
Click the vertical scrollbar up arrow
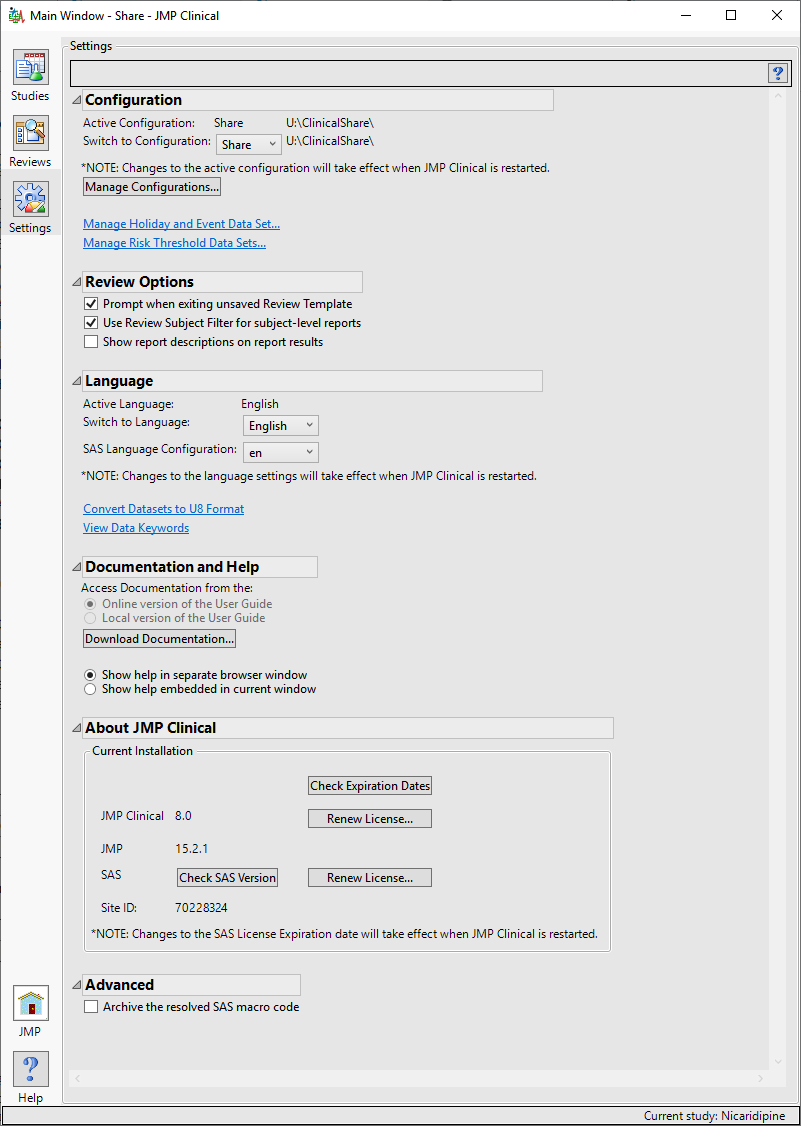777,96
